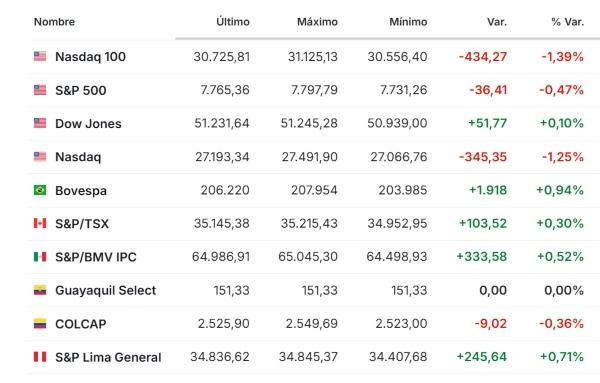This screenshot has width=600, height=383.
Task: Click the Mexico flag next to S&P/BMV IPC
Action: click(x=40, y=257)
